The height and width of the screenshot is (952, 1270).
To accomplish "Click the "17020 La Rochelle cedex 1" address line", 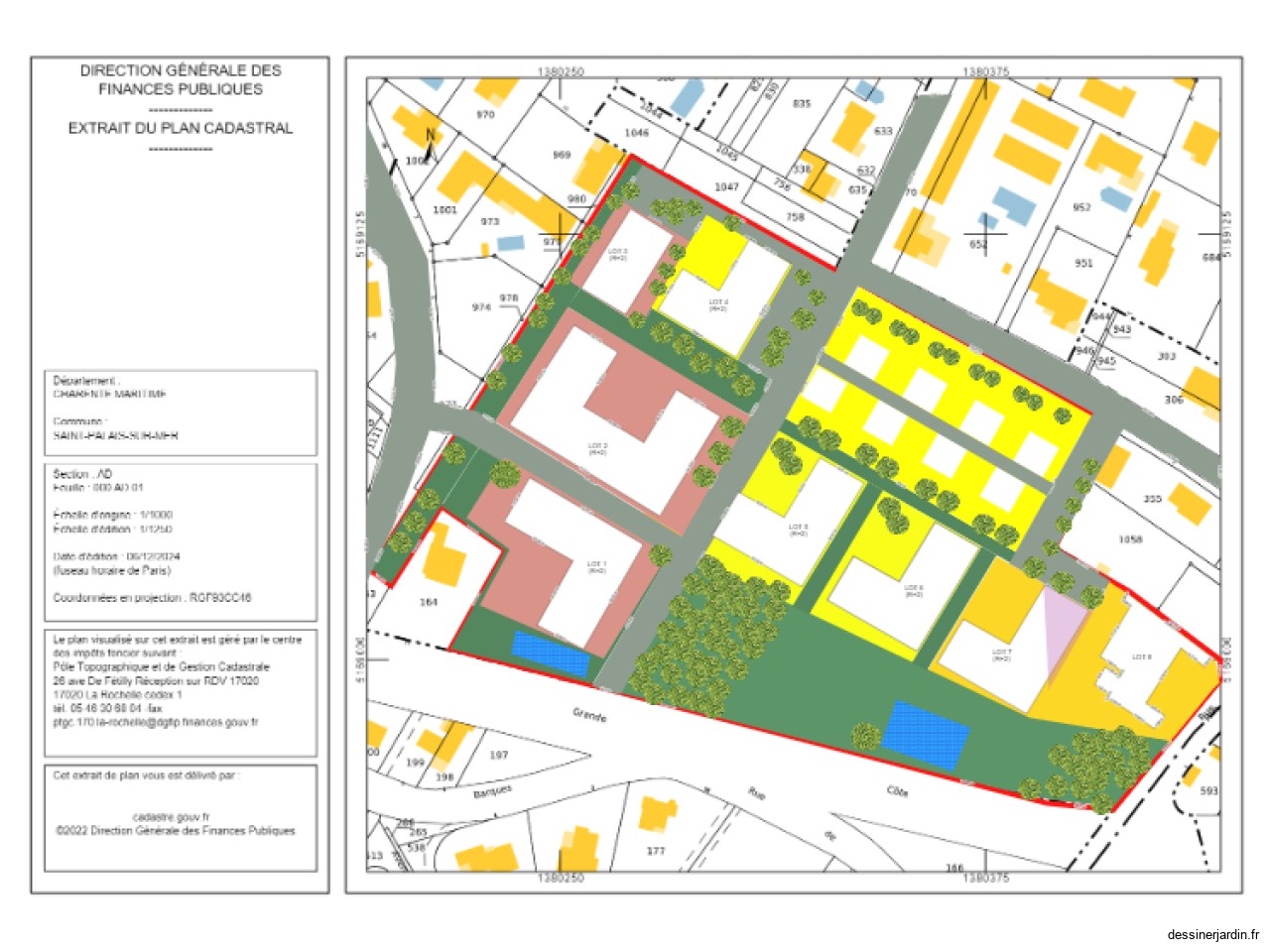I will (117, 695).
